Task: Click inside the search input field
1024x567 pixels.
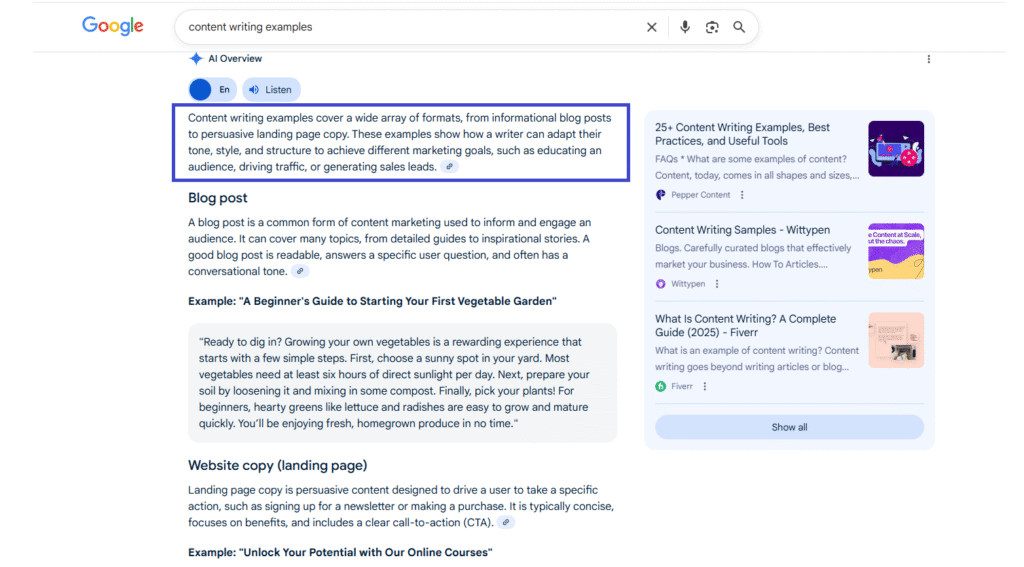Action: (x=400, y=28)
